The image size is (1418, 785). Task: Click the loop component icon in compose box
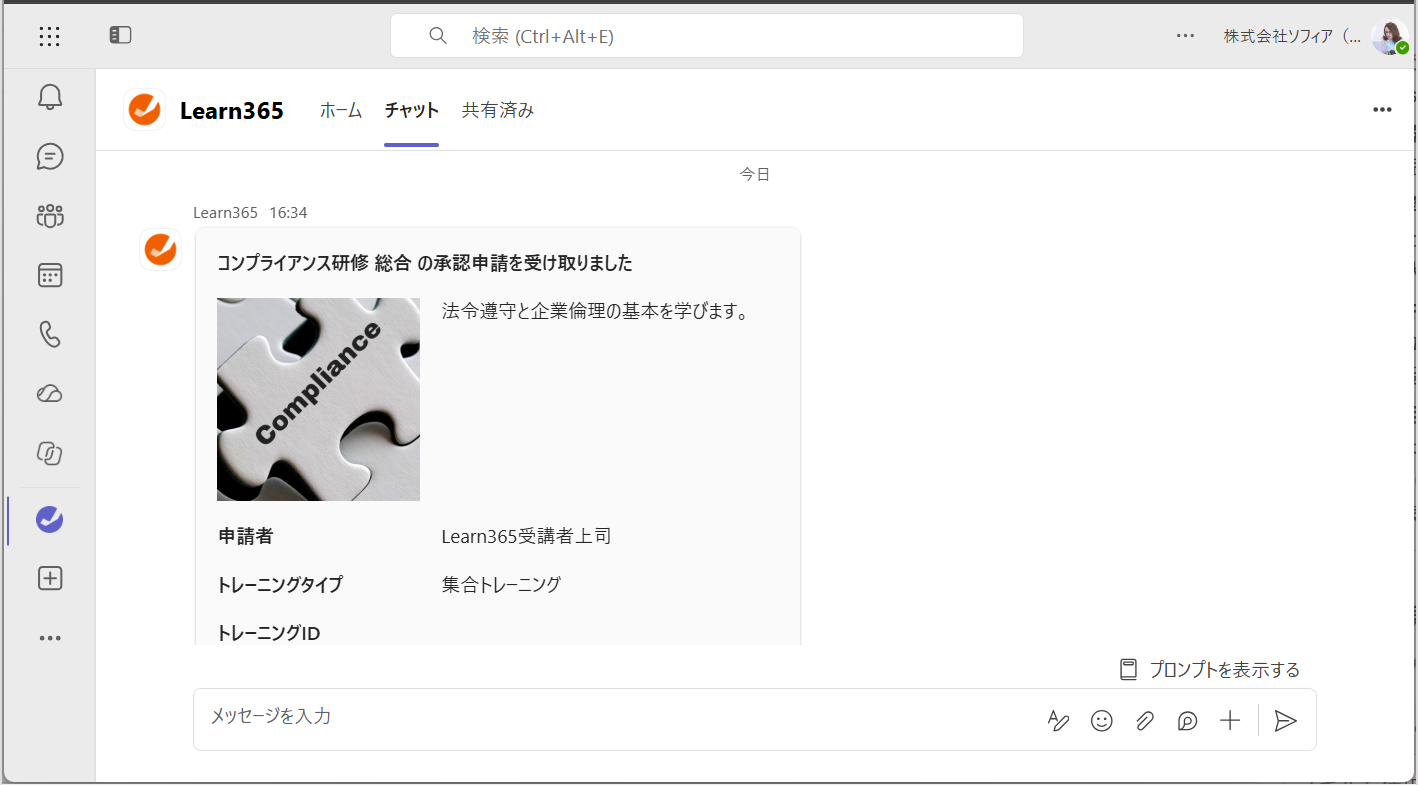click(x=1188, y=721)
